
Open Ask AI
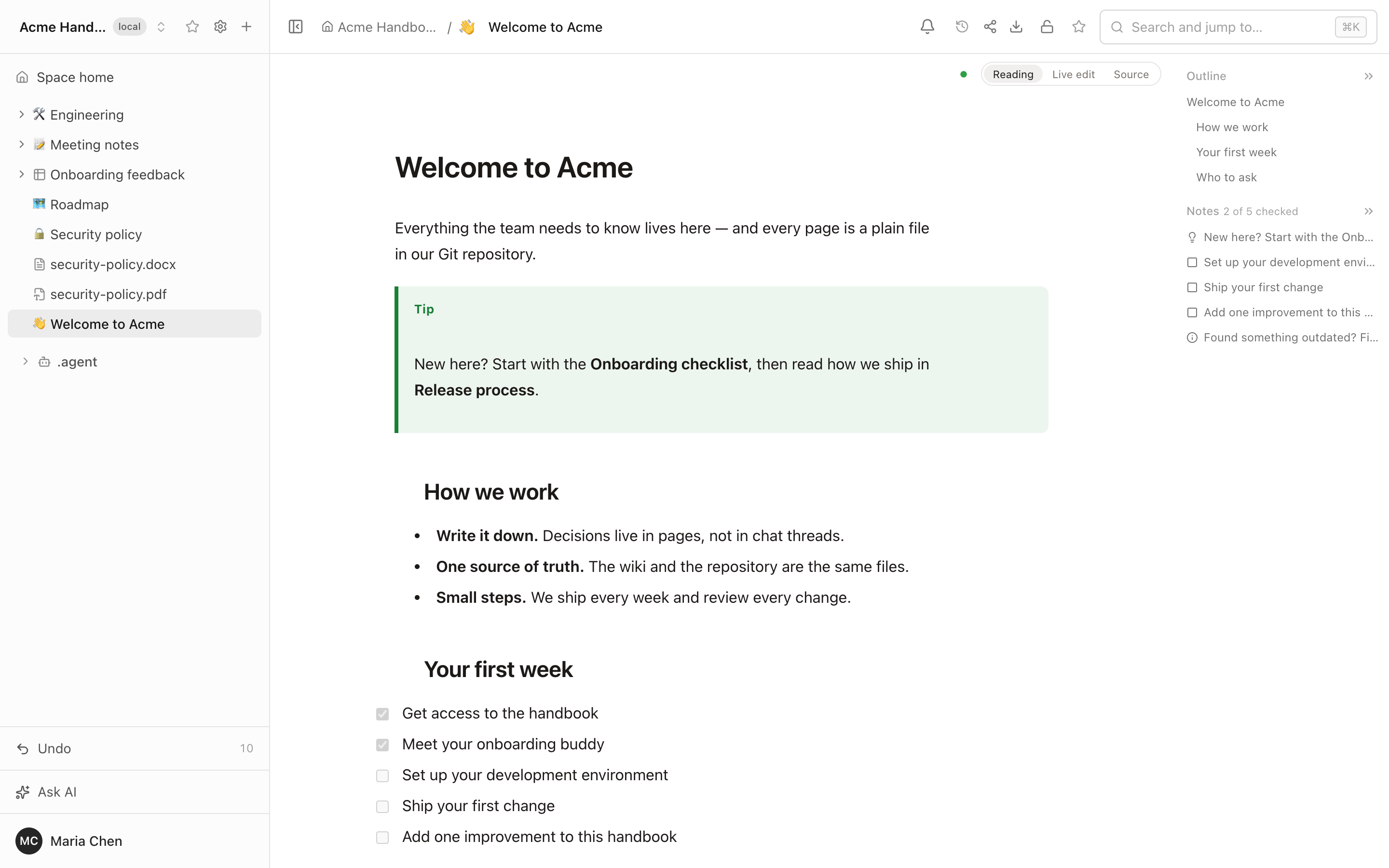pos(134,792)
